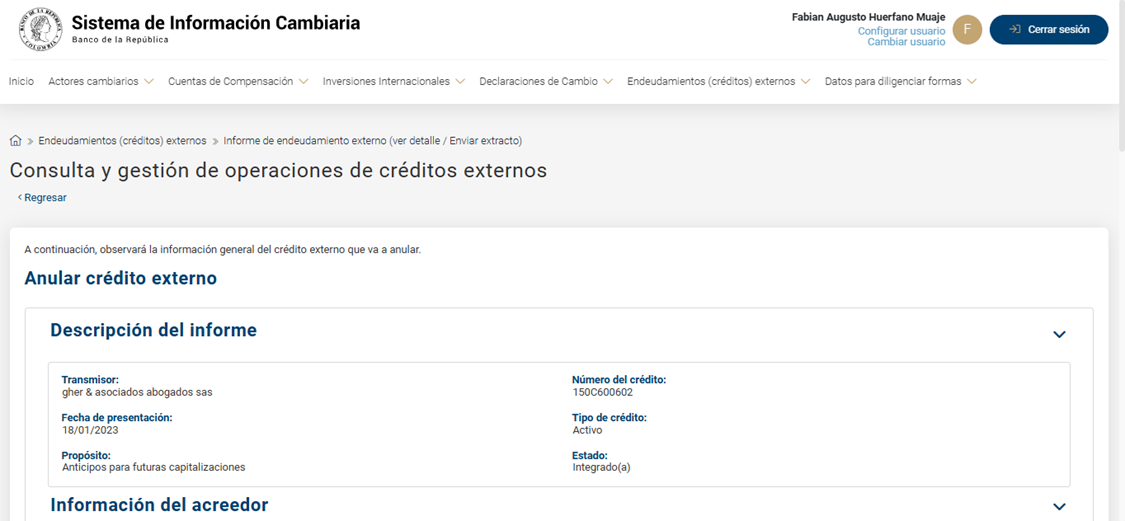Click the Número del crédito value 150C600602
1125x521 pixels.
tap(602, 393)
